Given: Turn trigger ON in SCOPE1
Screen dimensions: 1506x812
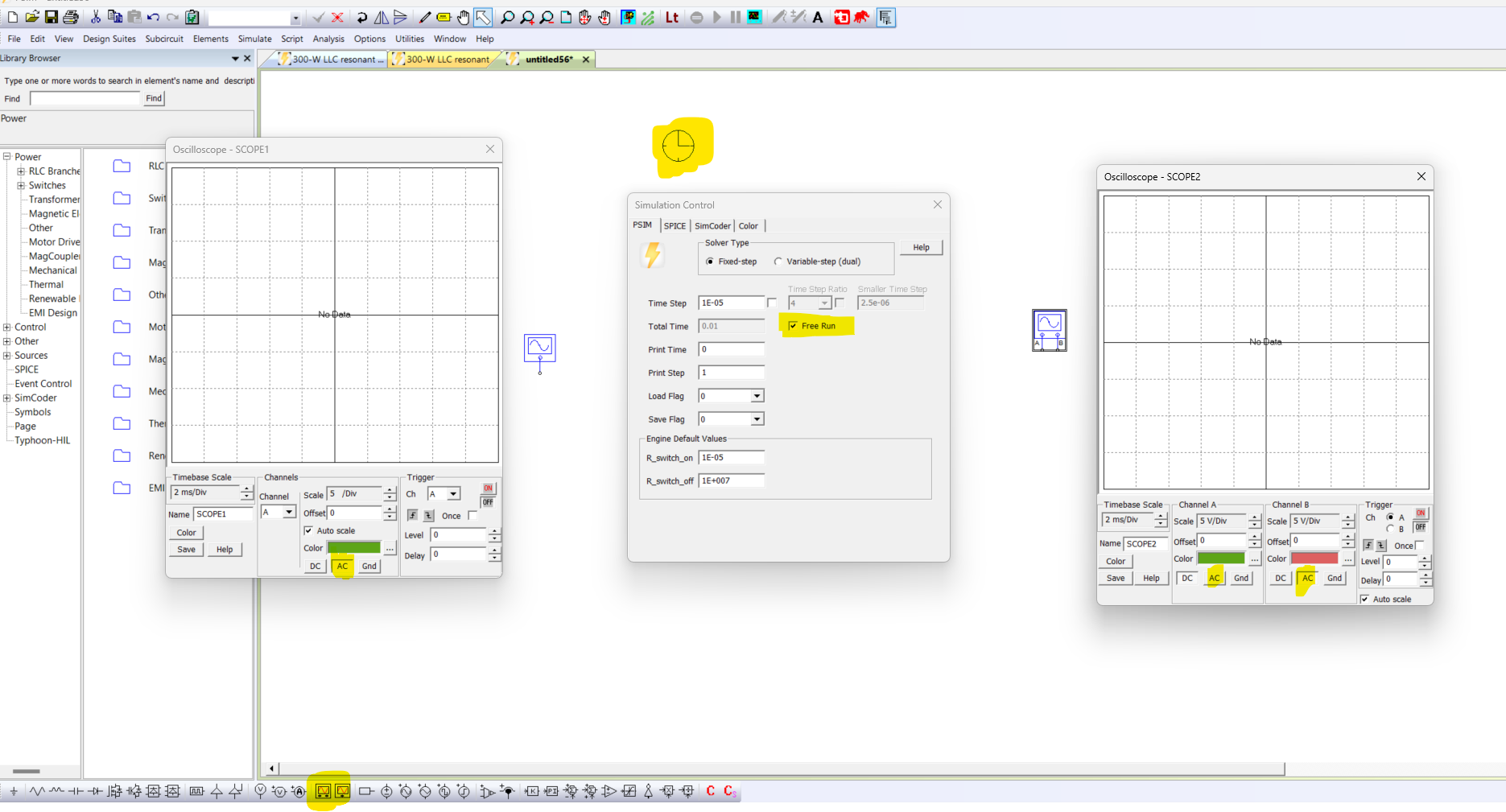Looking at the screenshot, I should coord(488,488).
